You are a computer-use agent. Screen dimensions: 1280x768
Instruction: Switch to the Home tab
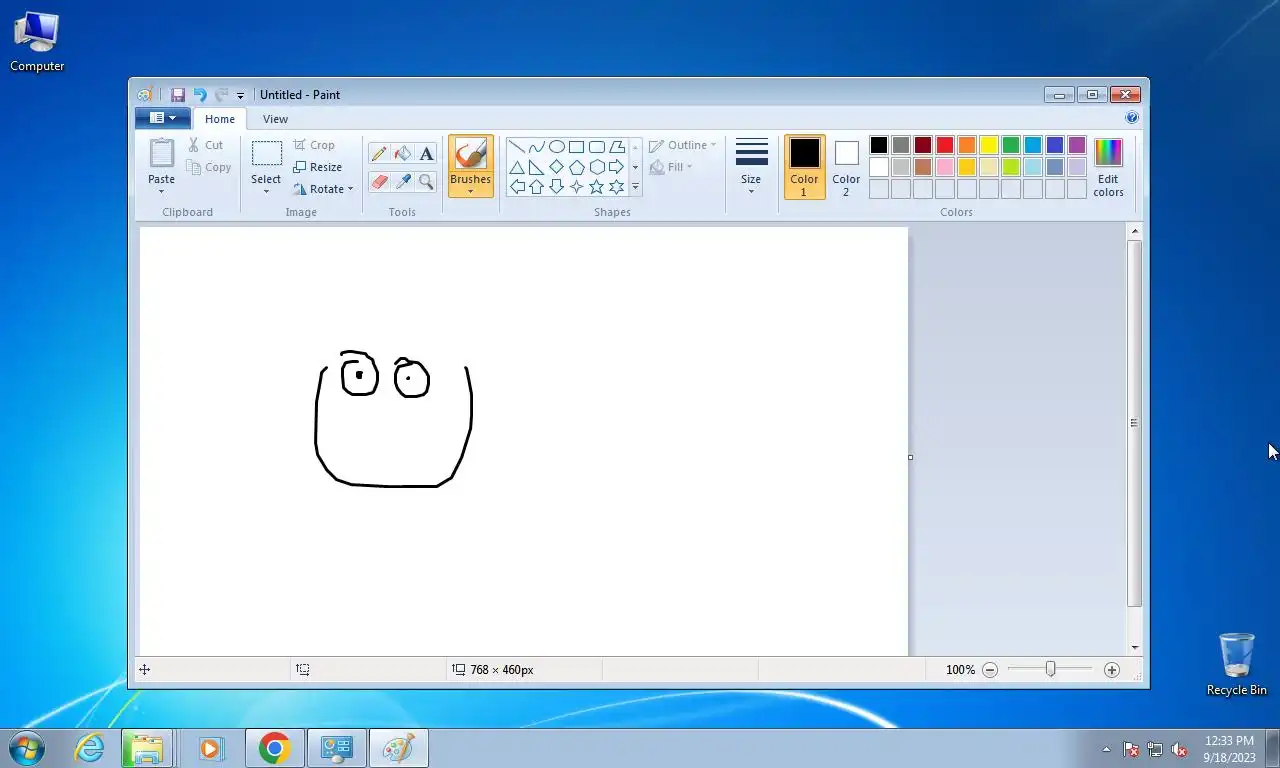[x=220, y=119]
